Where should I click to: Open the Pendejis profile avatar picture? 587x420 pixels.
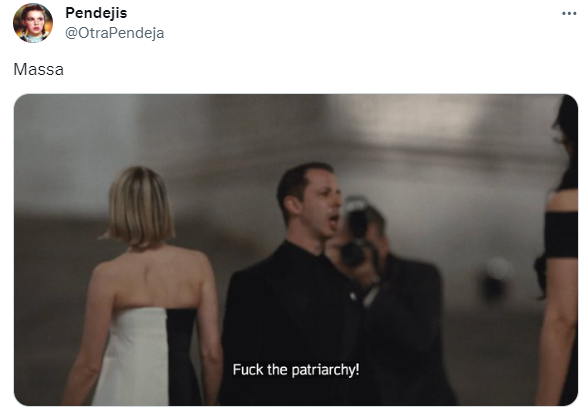tap(33, 23)
